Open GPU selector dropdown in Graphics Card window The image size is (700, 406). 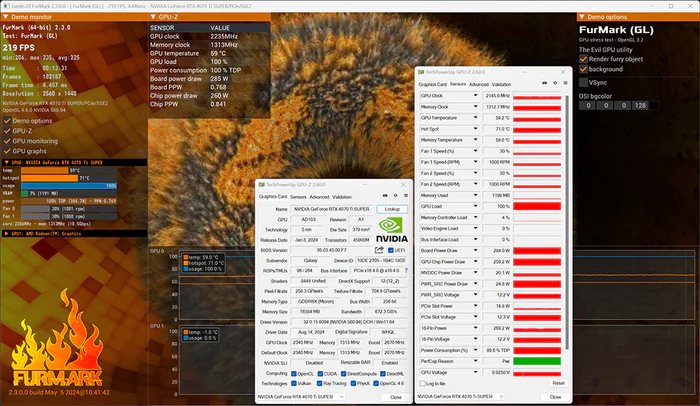[x=300, y=397]
